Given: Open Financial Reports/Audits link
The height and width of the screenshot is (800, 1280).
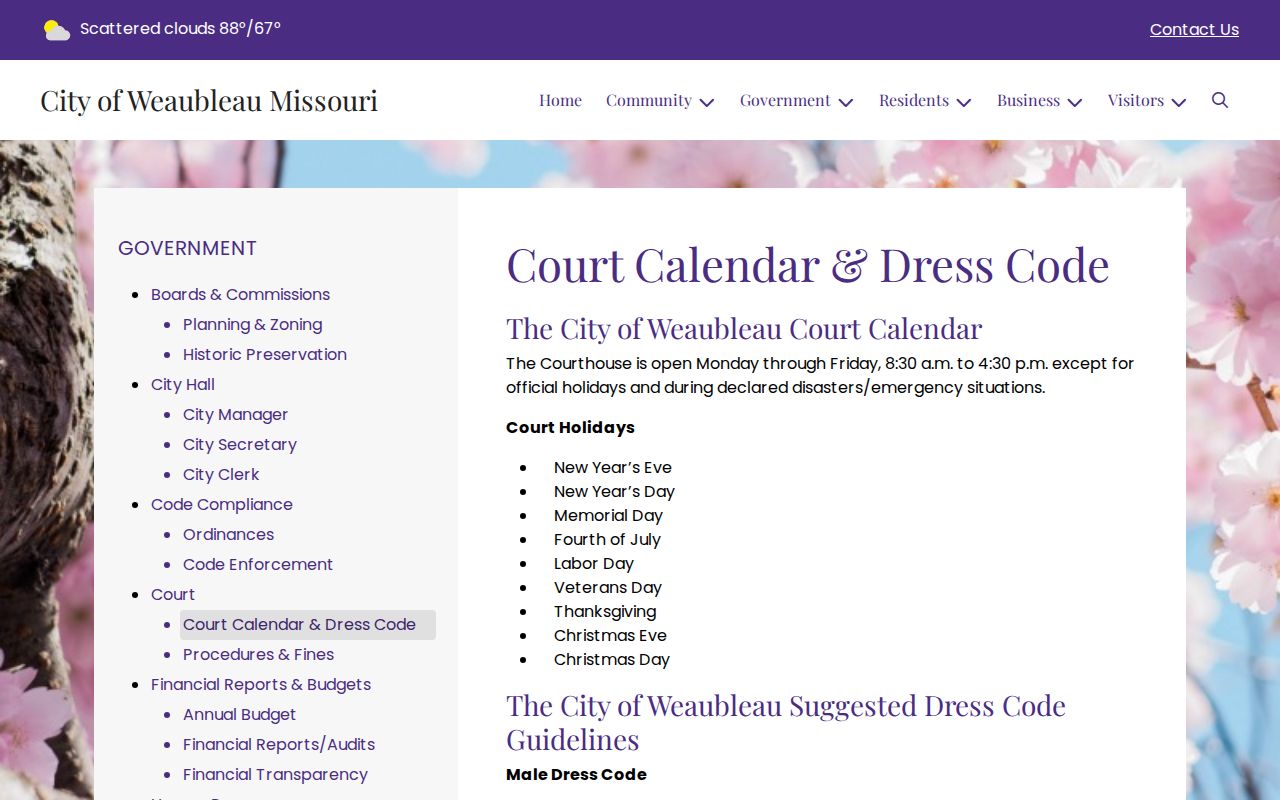Looking at the screenshot, I should (x=279, y=744).
